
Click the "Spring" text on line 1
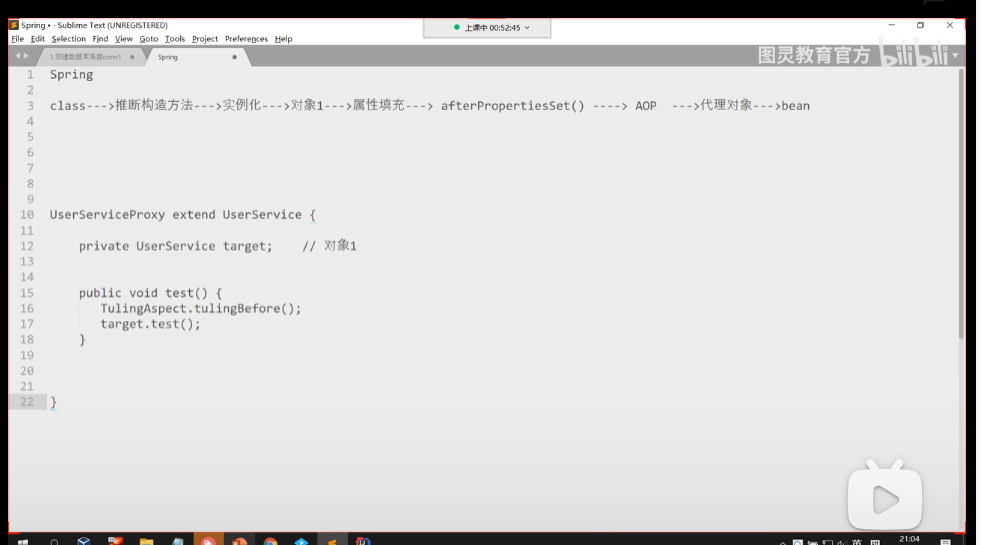71,75
